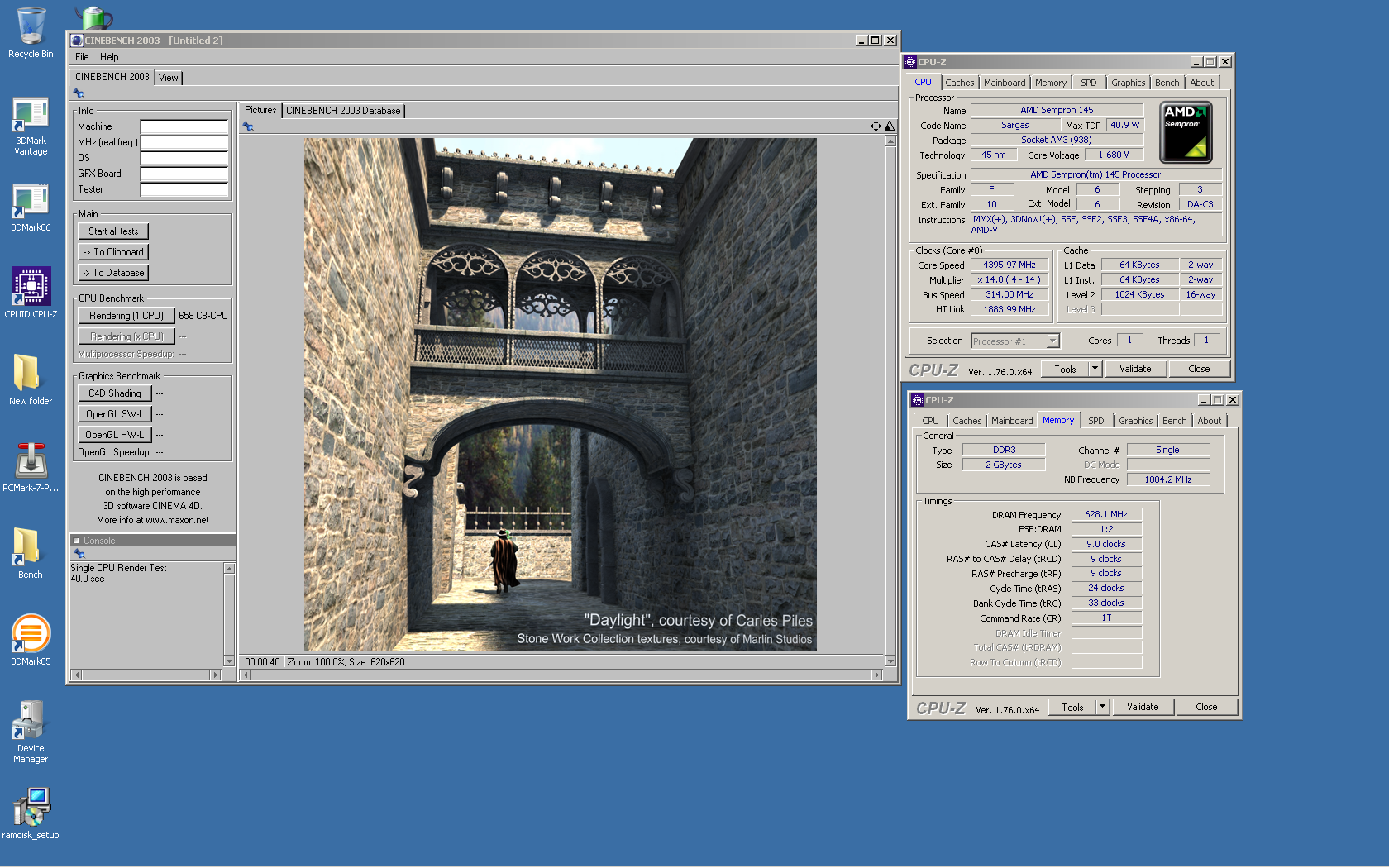Click the picture vertical scrollbar down arrow
Image resolution: width=1389 pixels, height=868 pixels.
[890, 661]
